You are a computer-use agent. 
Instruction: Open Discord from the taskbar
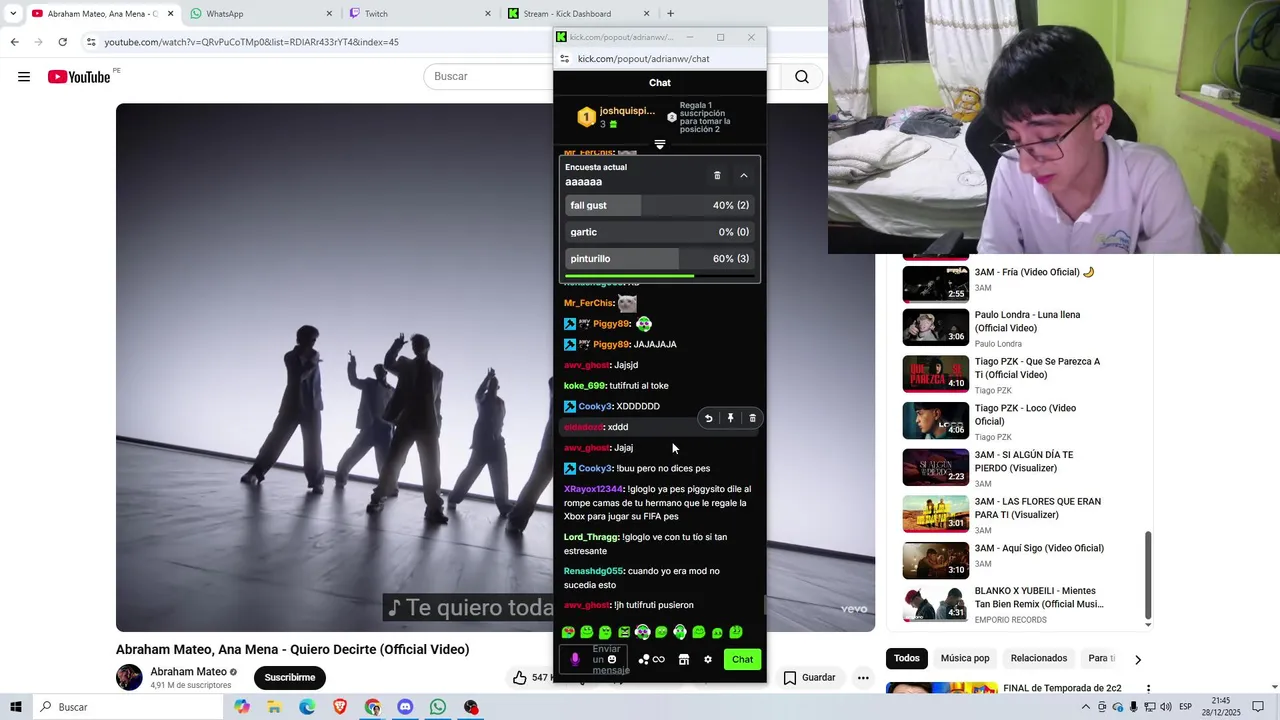[x=405, y=707]
